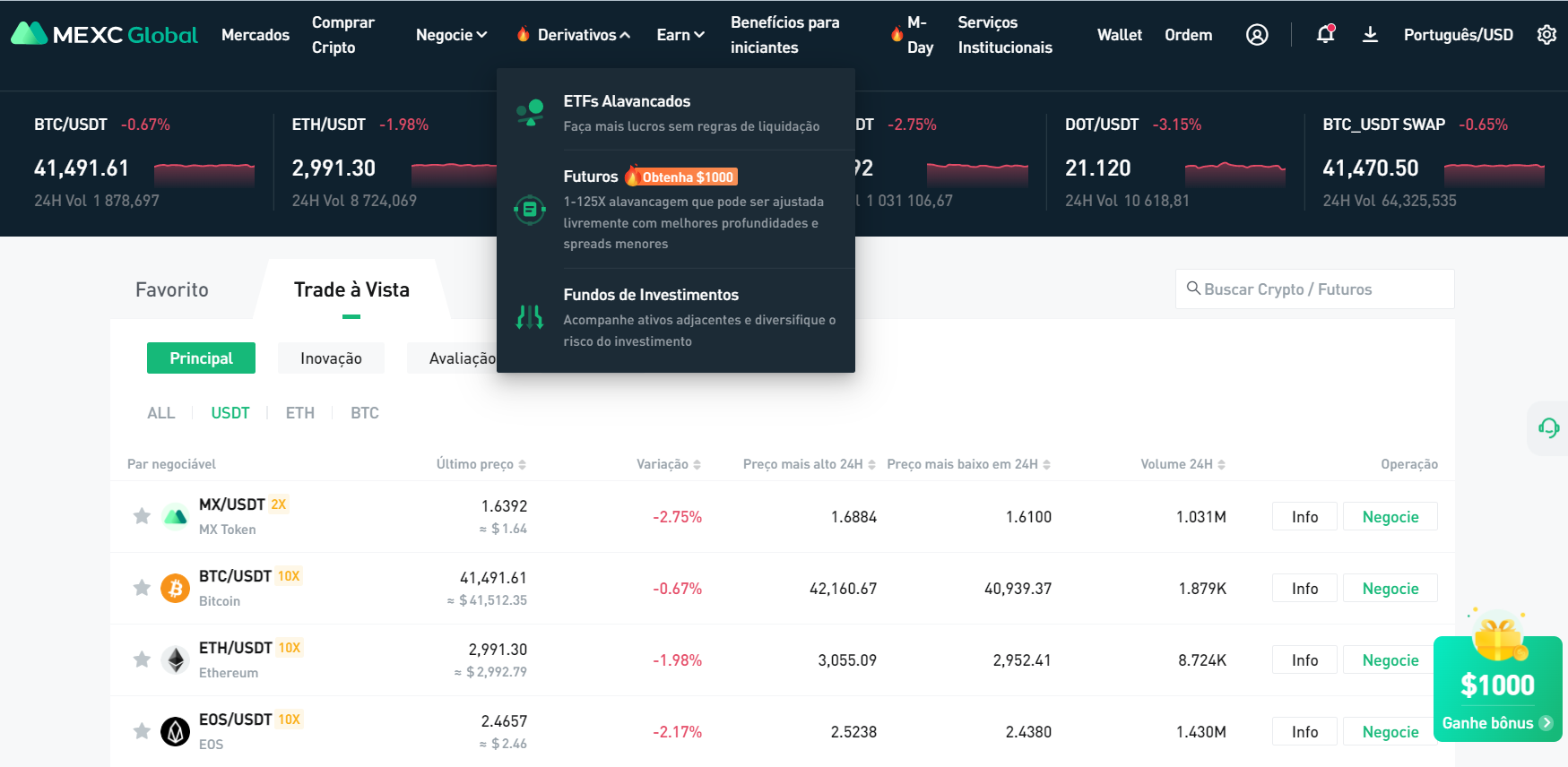Click the Bitcoin coin icon
This screenshot has width=1568, height=767.
(175, 588)
